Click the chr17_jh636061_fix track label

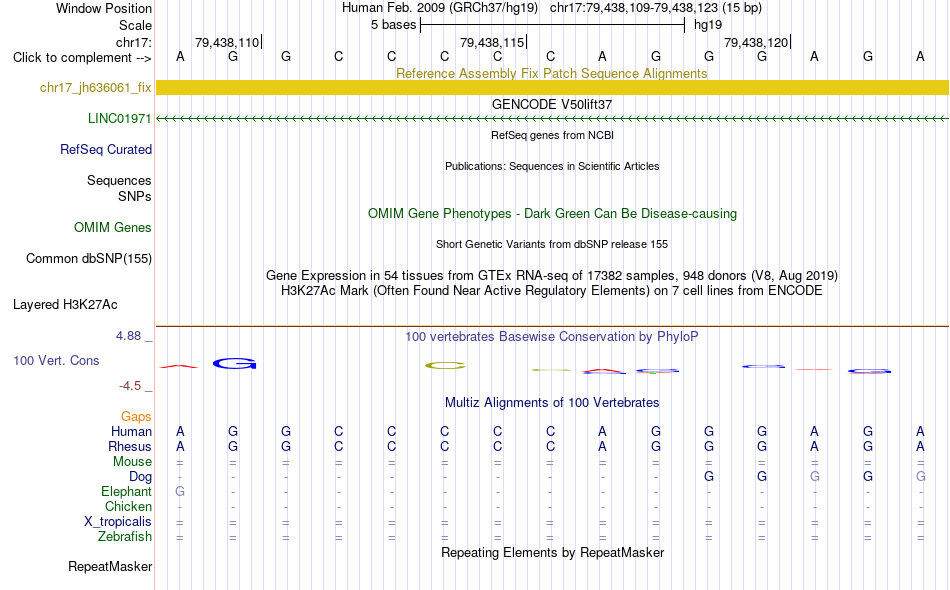pyautogui.click(x=95, y=88)
